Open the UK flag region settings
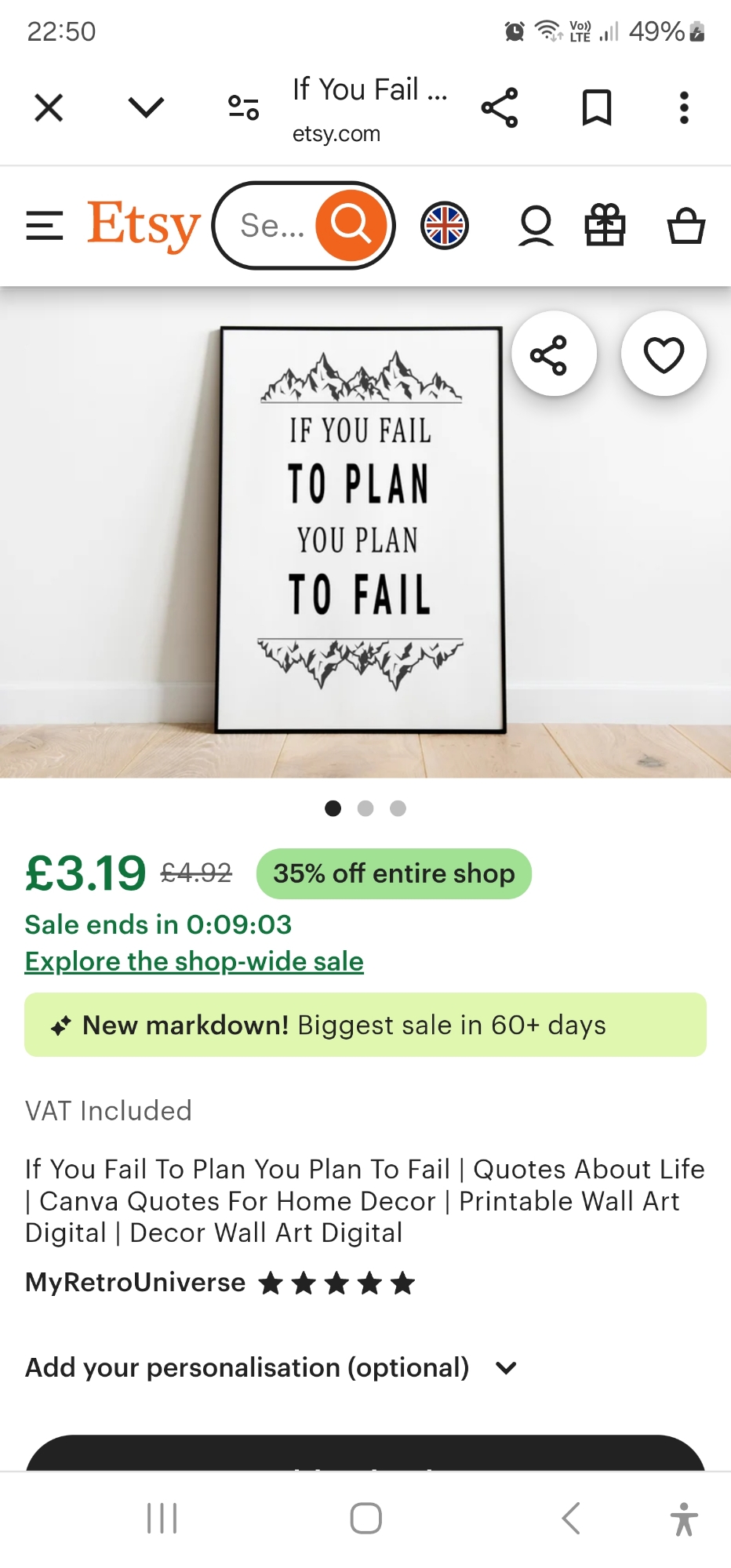 tap(445, 226)
